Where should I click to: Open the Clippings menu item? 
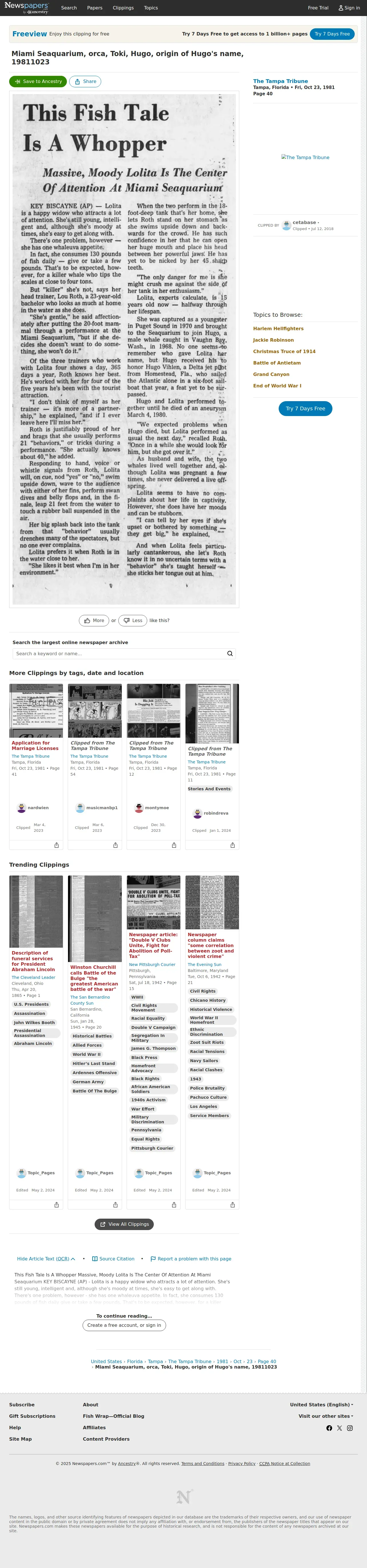[x=123, y=8]
